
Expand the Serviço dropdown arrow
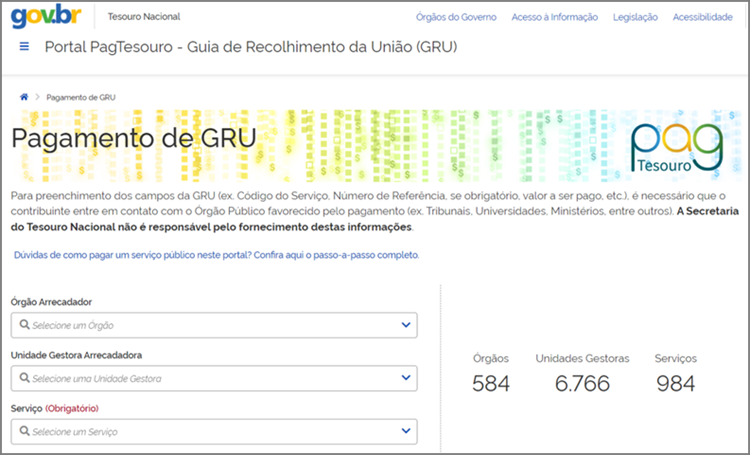(x=405, y=432)
